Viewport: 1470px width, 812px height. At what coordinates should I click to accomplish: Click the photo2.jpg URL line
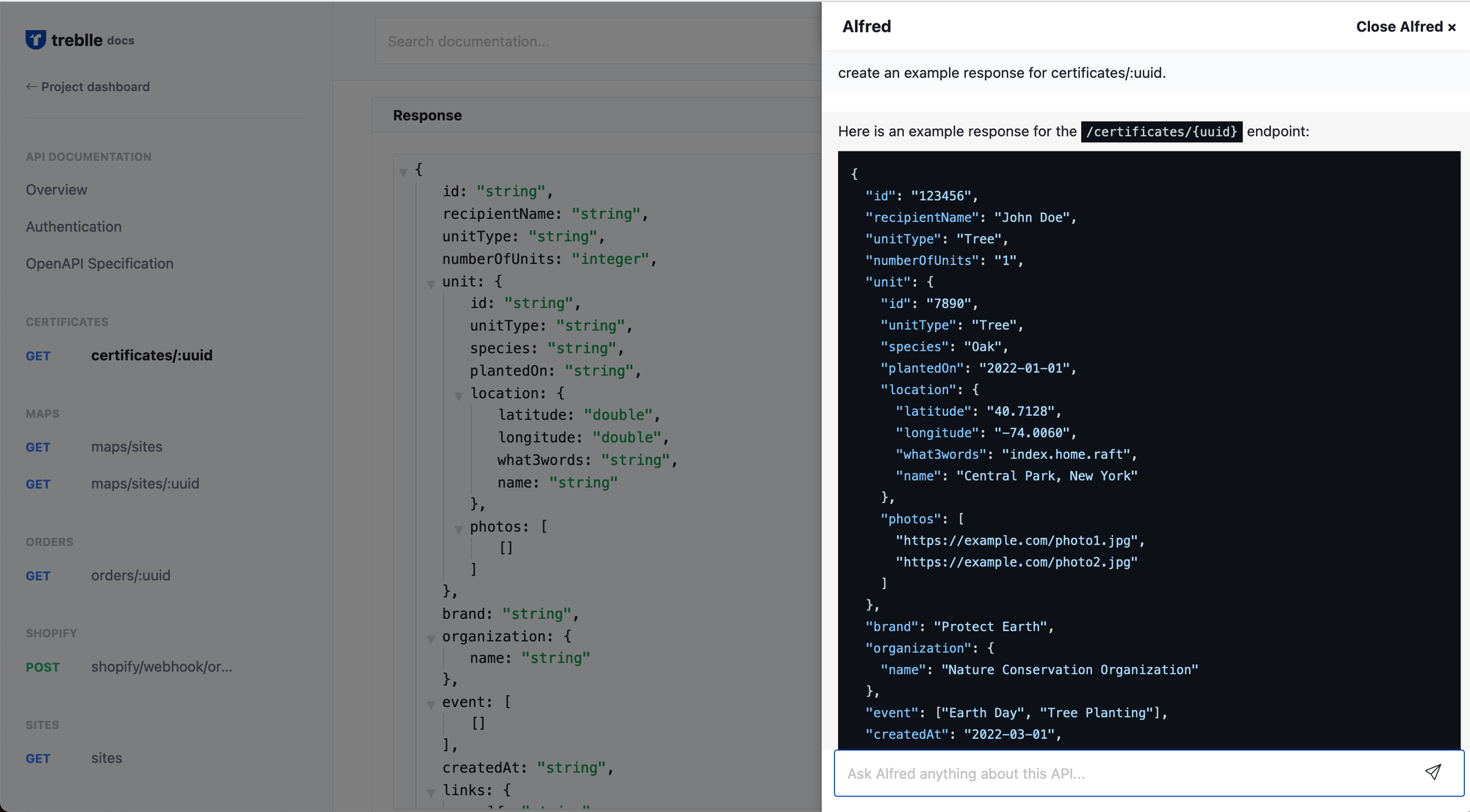point(1017,562)
